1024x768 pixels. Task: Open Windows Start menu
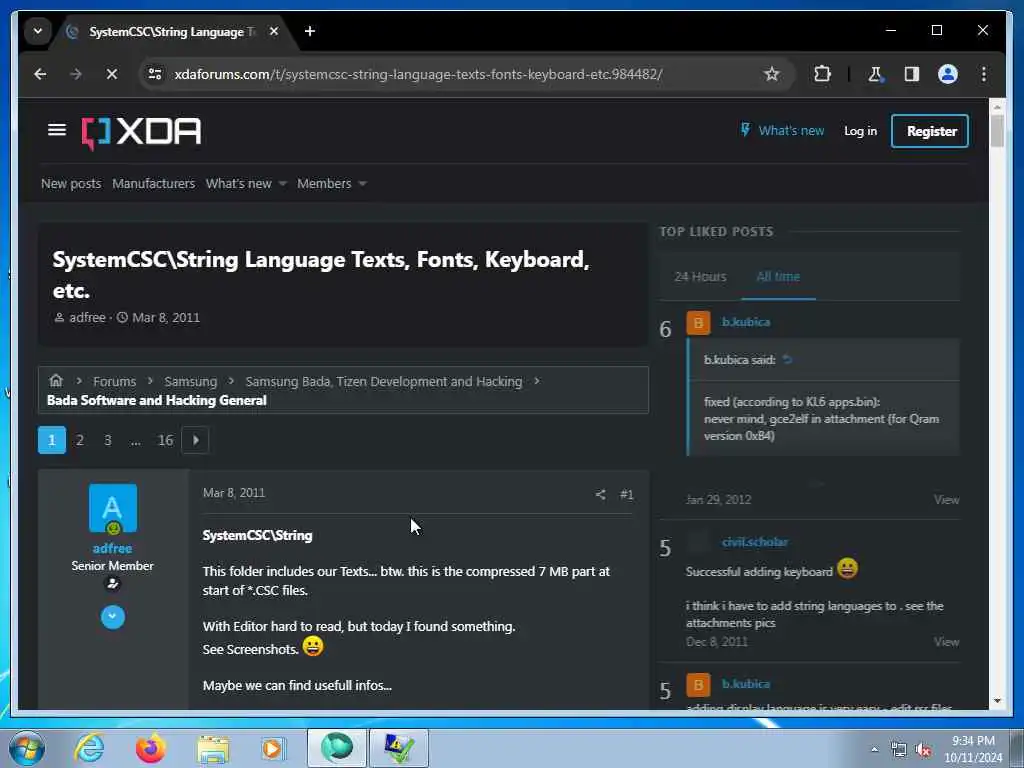click(x=26, y=748)
